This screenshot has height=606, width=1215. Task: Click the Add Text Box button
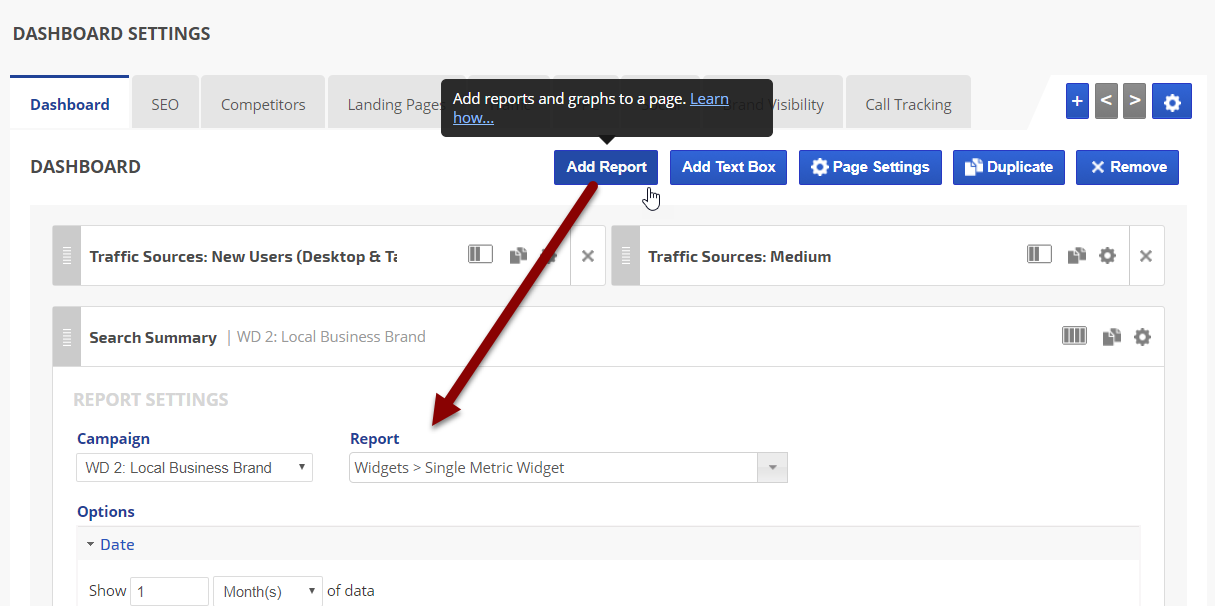click(x=729, y=167)
